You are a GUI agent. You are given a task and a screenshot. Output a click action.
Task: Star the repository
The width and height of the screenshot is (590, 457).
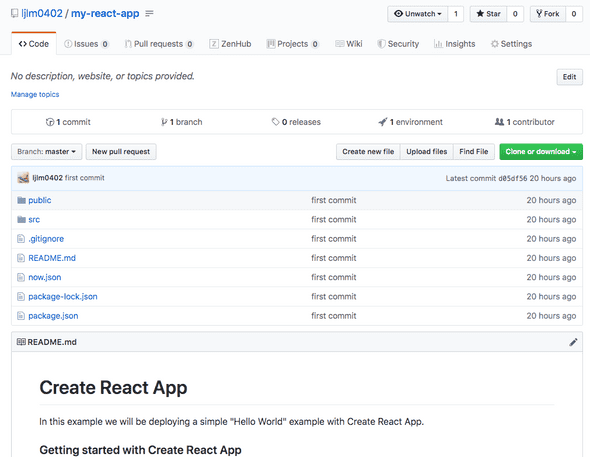coord(488,14)
